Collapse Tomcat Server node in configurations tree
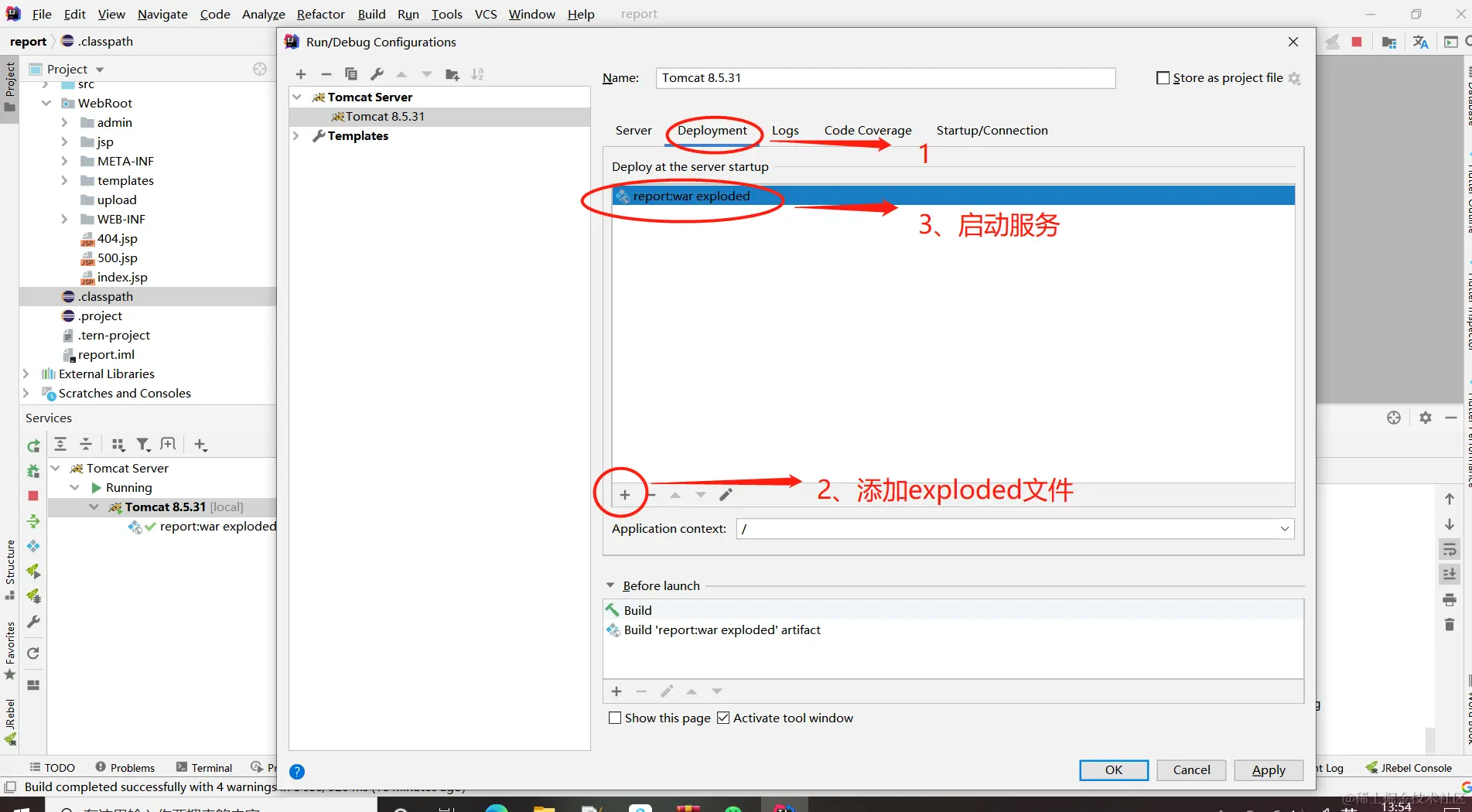Screen dimensions: 1472x812 pyautogui.click(x=296, y=97)
